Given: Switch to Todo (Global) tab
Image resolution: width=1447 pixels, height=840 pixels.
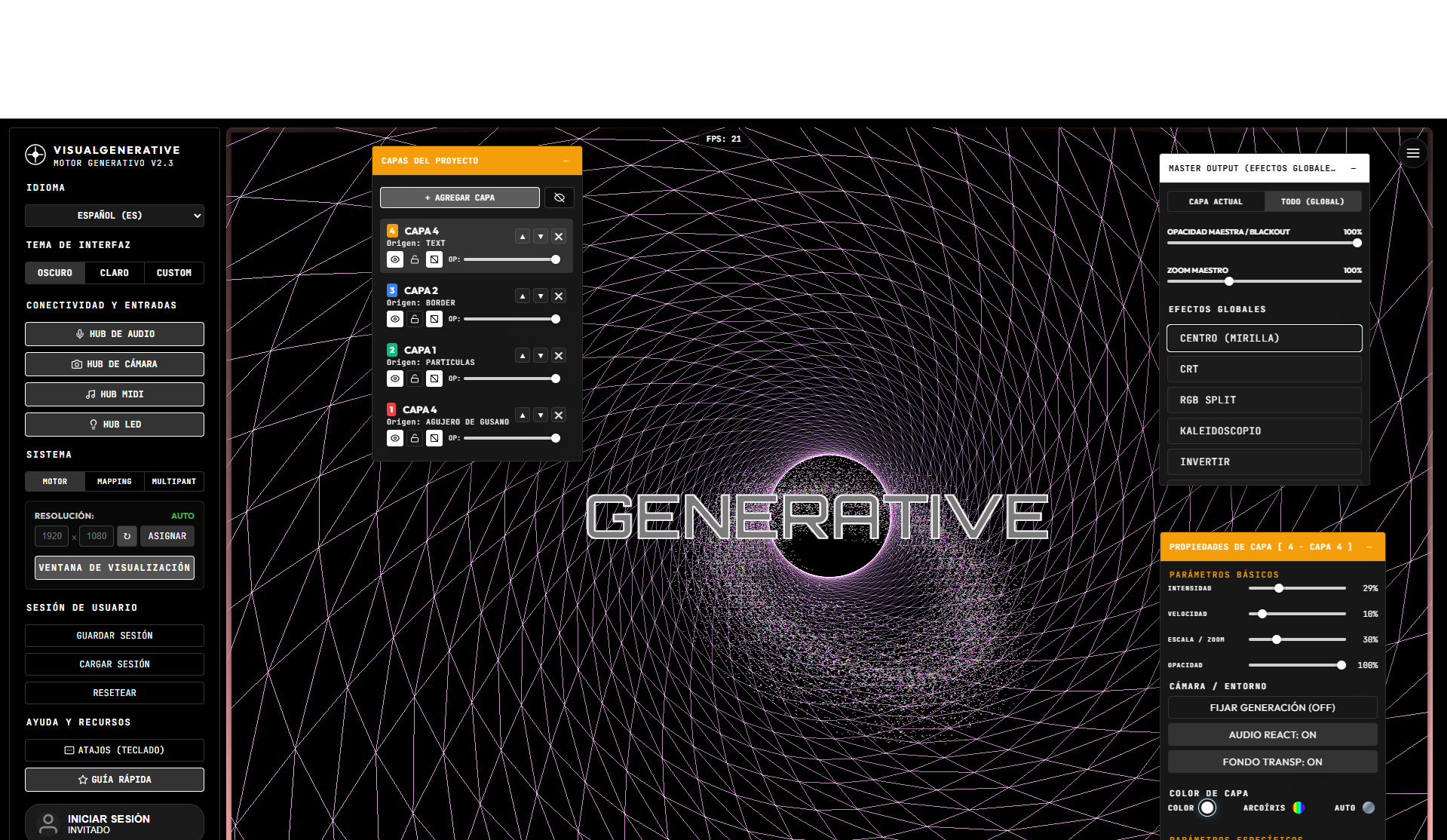Looking at the screenshot, I should coord(1313,201).
